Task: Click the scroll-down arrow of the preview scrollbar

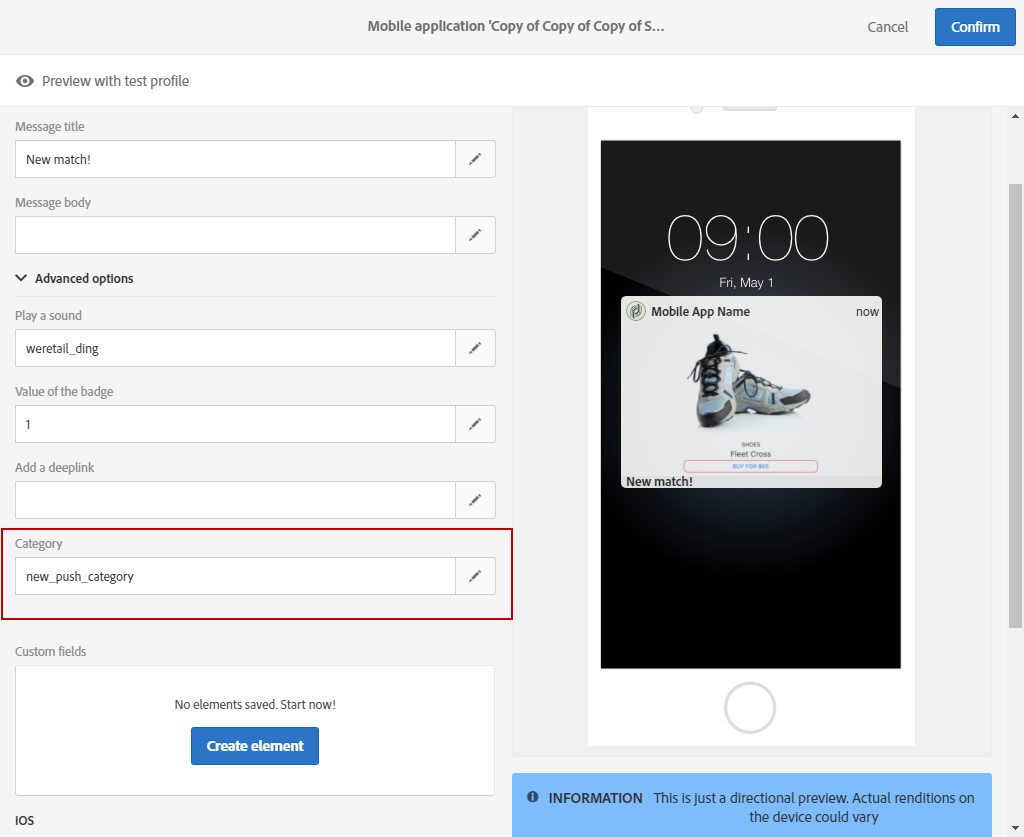Action: (x=1015, y=827)
